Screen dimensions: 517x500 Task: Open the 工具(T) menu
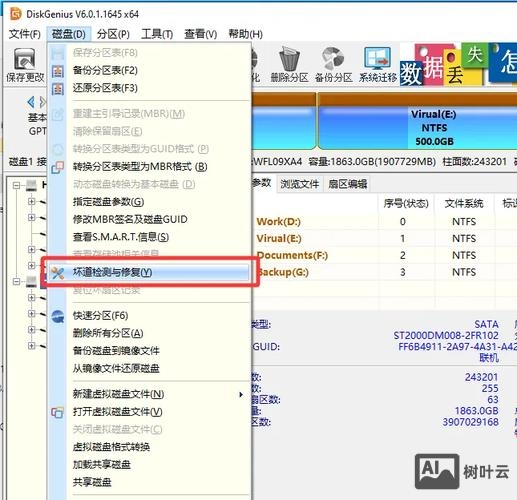tap(157, 34)
